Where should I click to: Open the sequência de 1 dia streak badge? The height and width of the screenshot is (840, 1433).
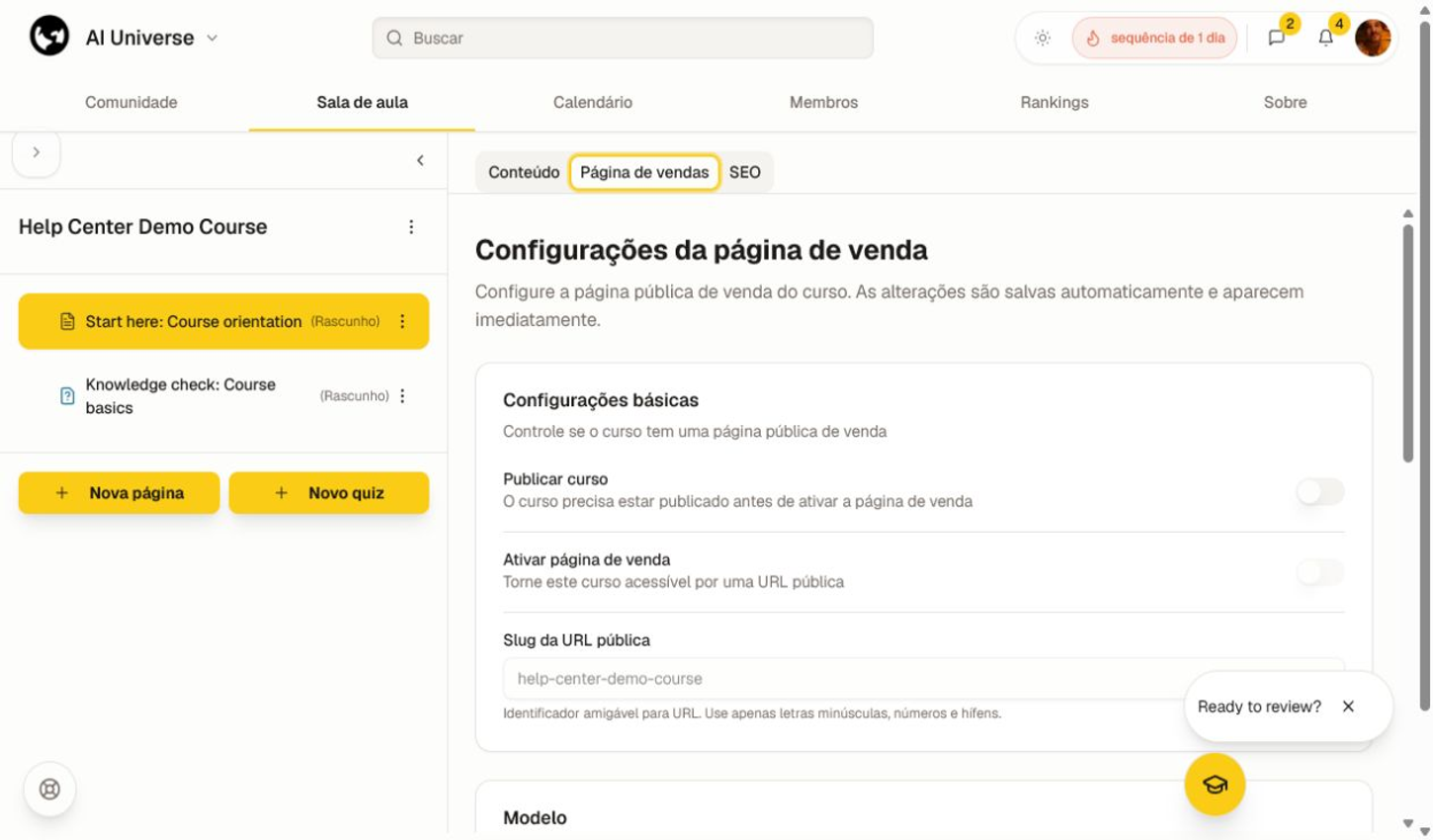coord(1154,38)
